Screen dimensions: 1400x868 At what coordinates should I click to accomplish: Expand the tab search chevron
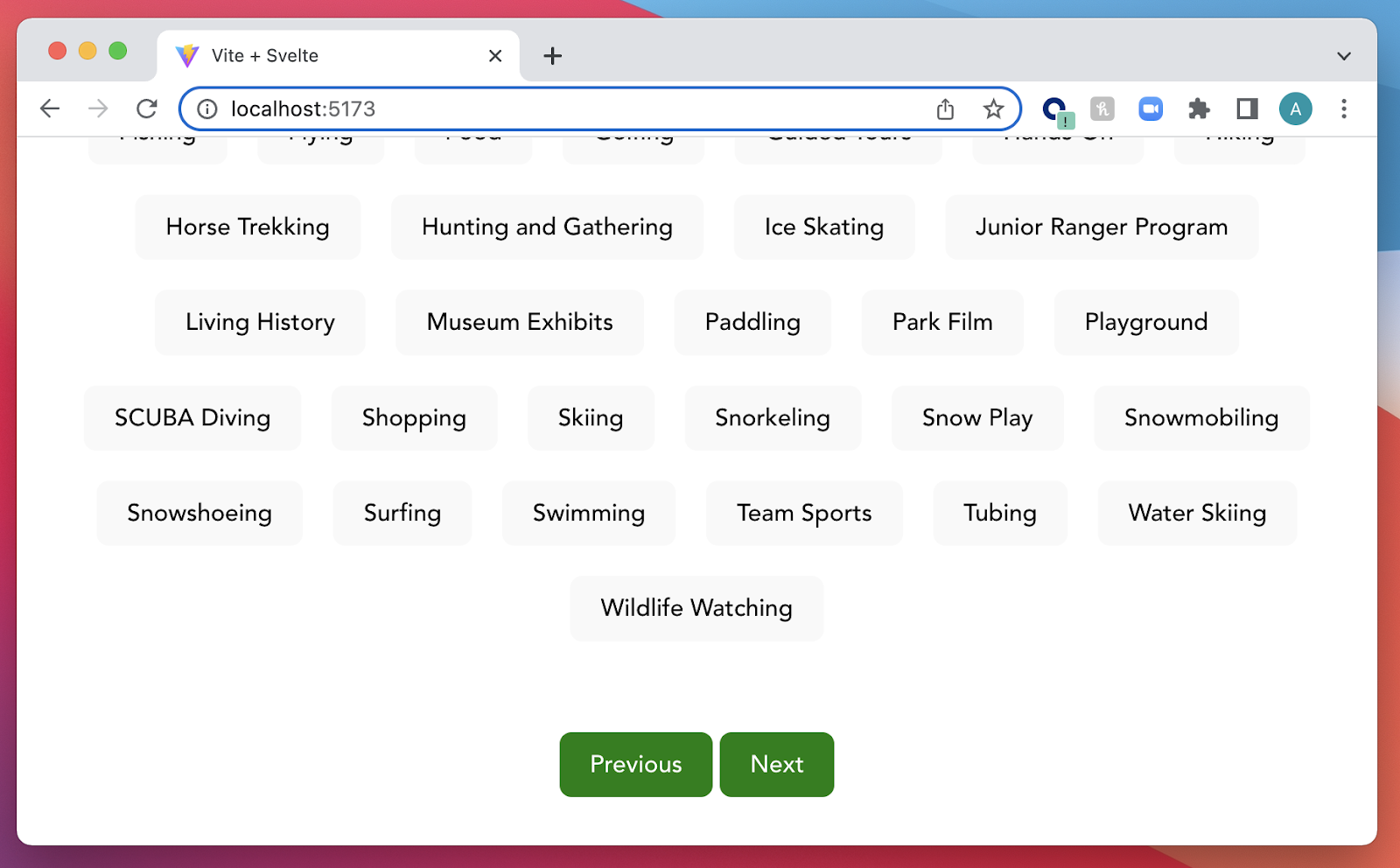[x=1344, y=56]
